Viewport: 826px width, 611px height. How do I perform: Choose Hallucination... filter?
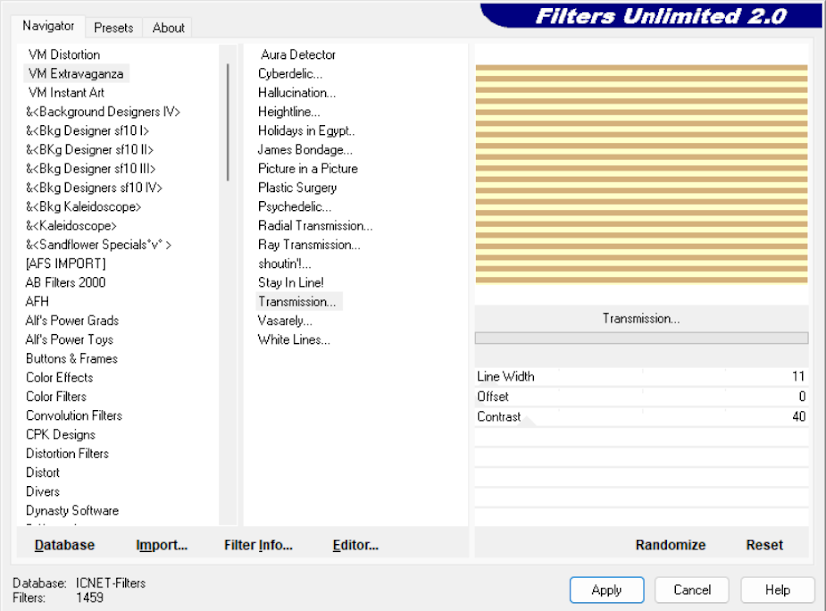click(297, 93)
